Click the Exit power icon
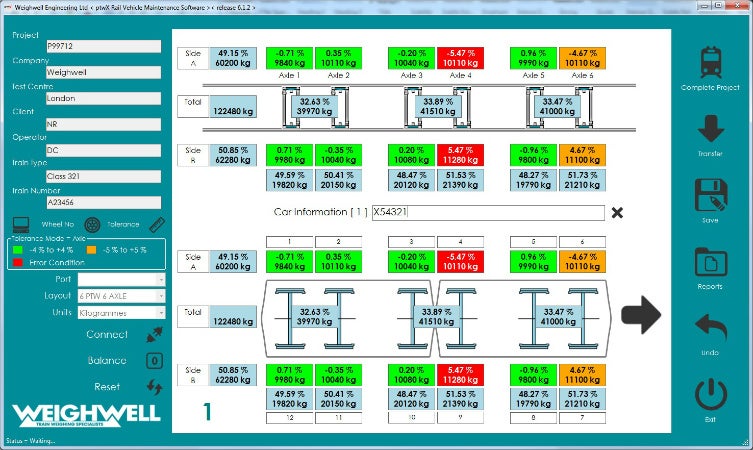The height and width of the screenshot is (450, 753). (710, 394)
